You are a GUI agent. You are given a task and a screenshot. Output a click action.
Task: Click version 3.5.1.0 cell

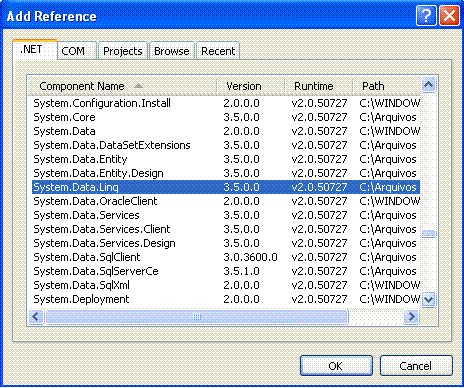click(x=241, y=271)
